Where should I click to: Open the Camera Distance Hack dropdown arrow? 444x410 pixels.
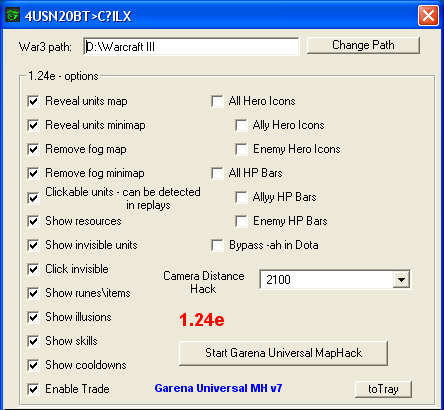[x=401, y=279]
